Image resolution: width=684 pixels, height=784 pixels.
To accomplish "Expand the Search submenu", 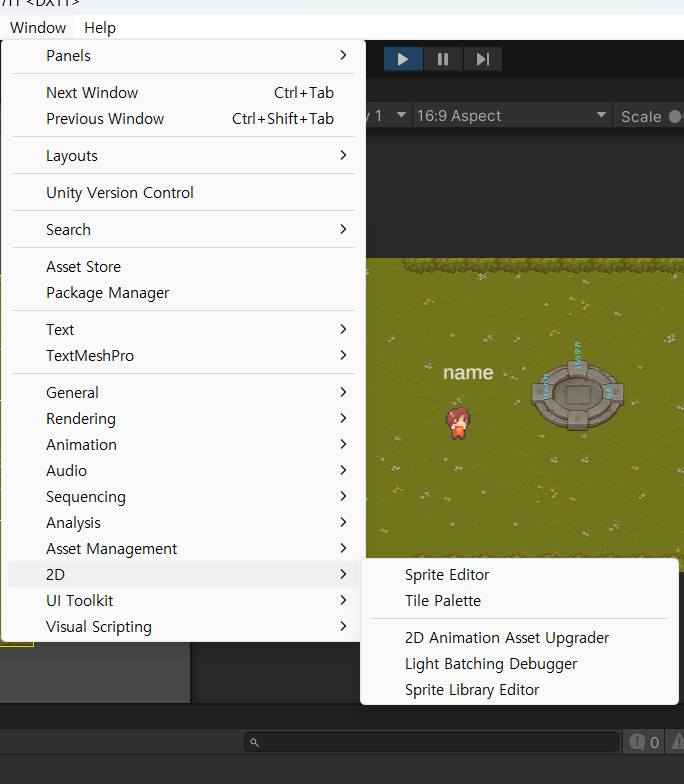I will point(183,230).
